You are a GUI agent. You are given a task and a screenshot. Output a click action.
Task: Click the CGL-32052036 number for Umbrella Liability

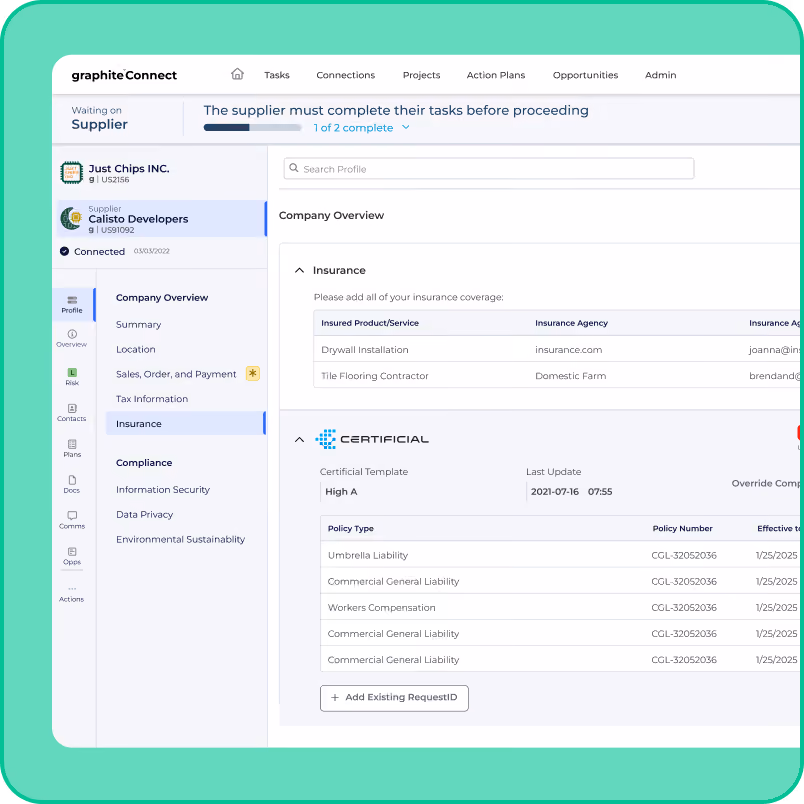pos(684,555)
